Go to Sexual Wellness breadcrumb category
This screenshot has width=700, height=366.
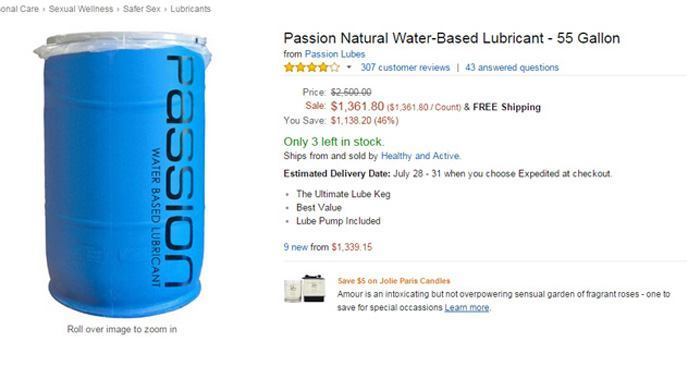coord(81,9)
